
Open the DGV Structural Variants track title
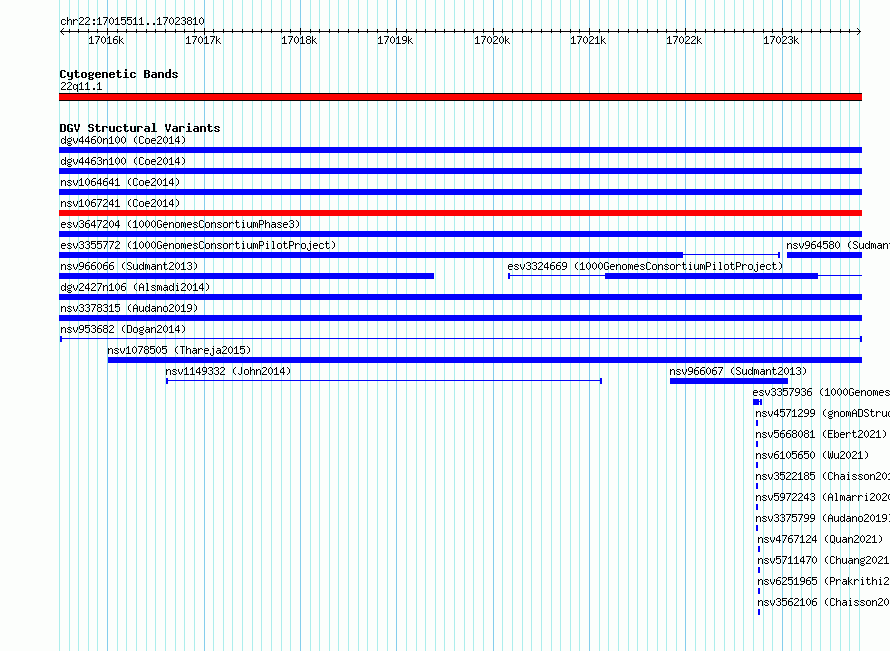pos(140,128)
